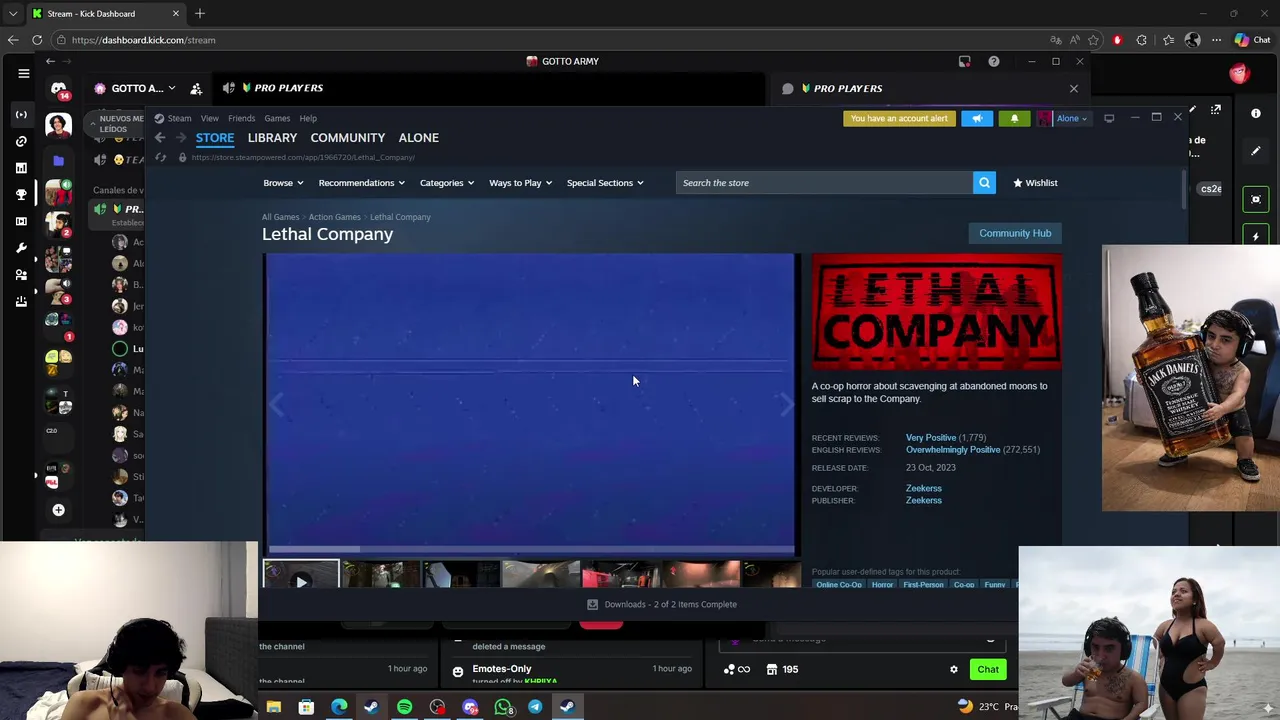
Task: Open Steam Downloads status bar
Action: click(x=662, y=604)
